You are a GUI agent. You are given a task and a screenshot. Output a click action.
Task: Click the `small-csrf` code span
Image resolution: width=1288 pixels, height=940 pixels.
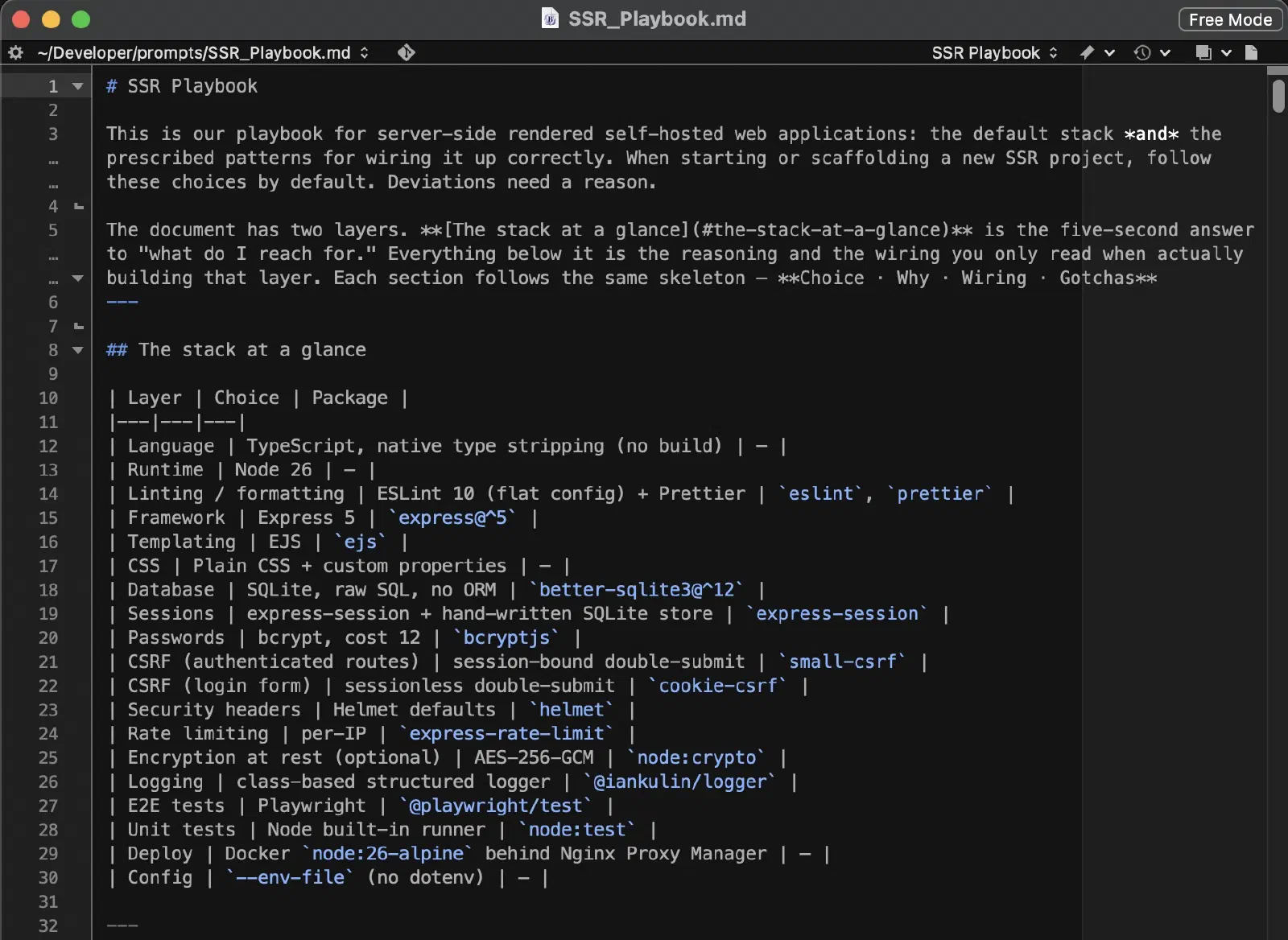(x=842, y=662)
